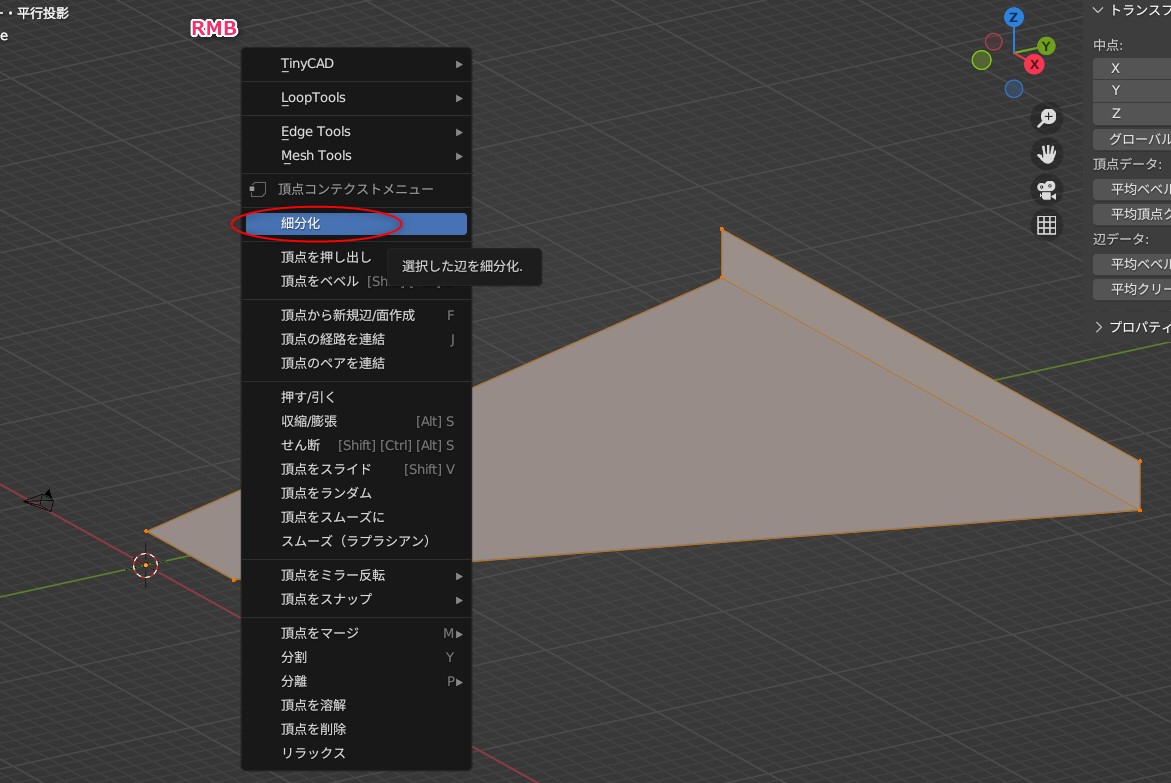Collapse the トランスフォーム panel
The image size is (1171, 783).
pos(1098,10)
